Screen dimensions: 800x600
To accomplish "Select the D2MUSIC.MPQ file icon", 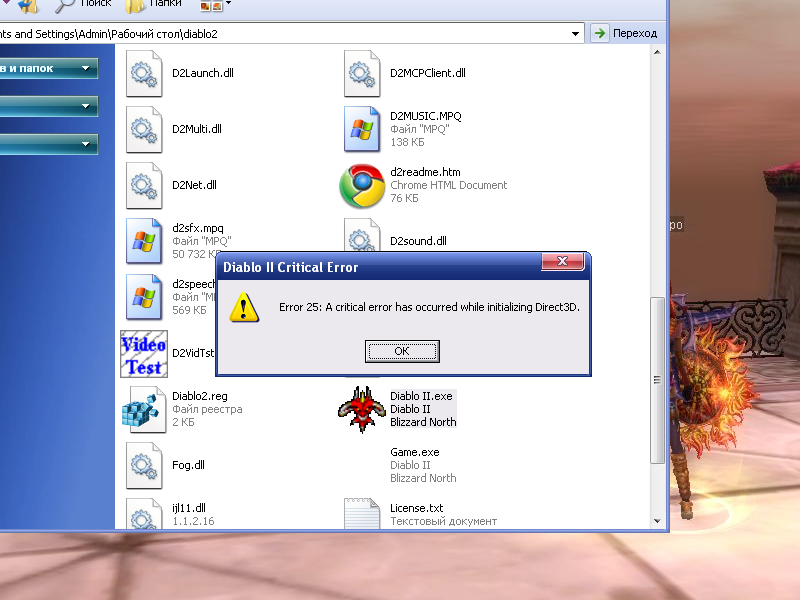I will pyautogui.click(x=362, y=130).
